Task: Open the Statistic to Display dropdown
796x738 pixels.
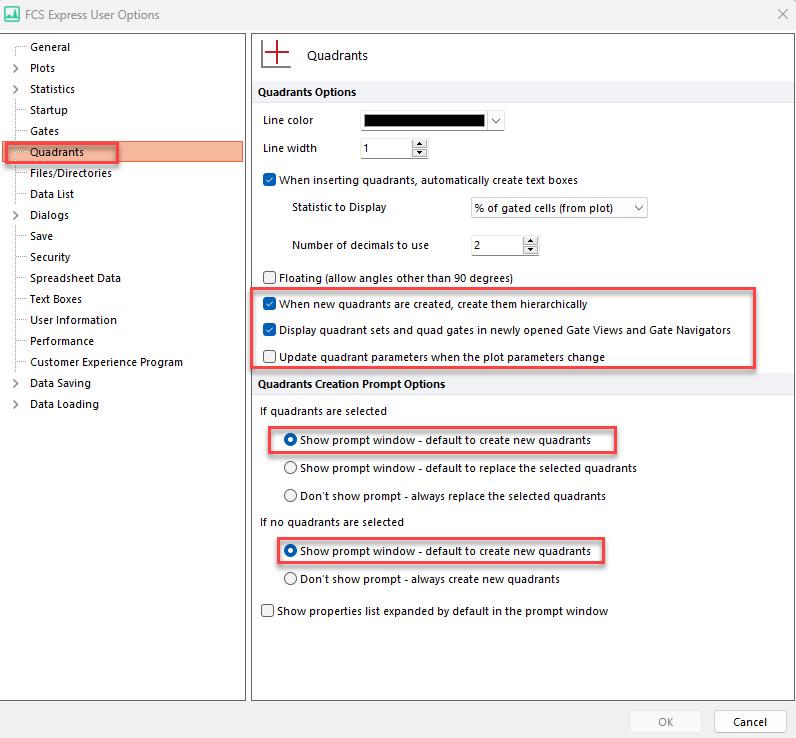Action: [559, 208]
